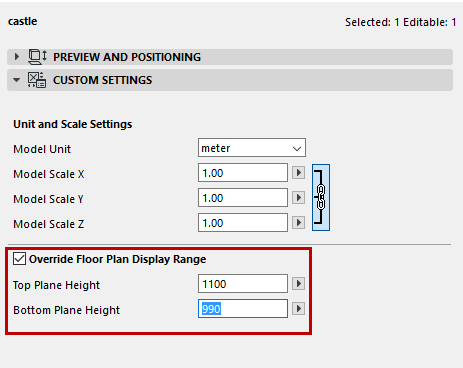The image size is (463, 368).
Task: Open the Model Unit dropdown
Action: click(x=252, y=148)
